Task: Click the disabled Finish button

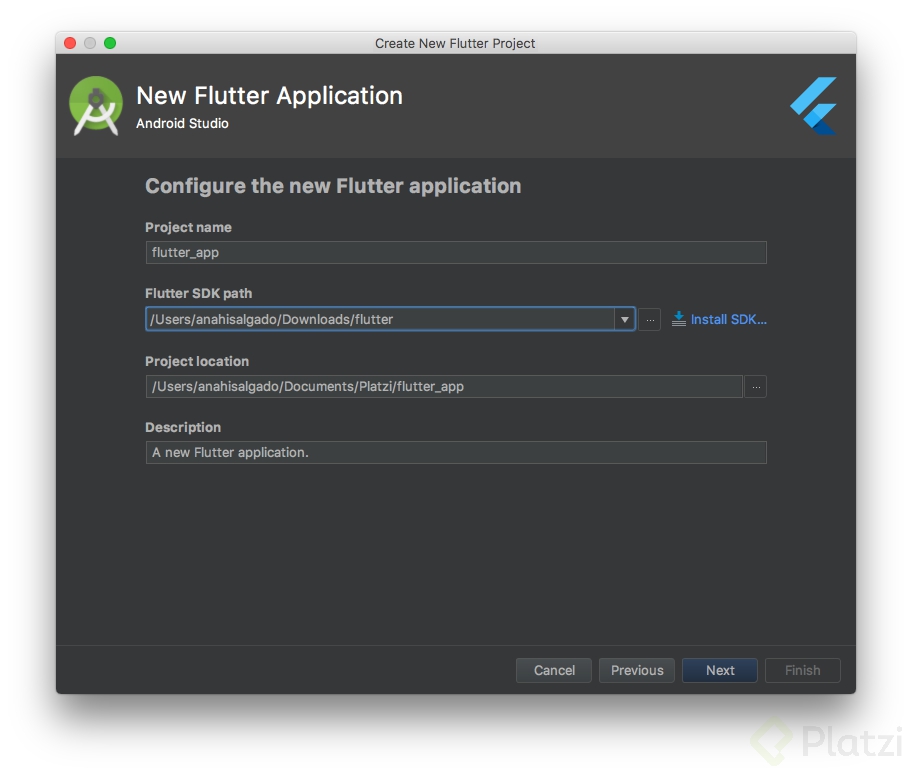Action: 802,670
